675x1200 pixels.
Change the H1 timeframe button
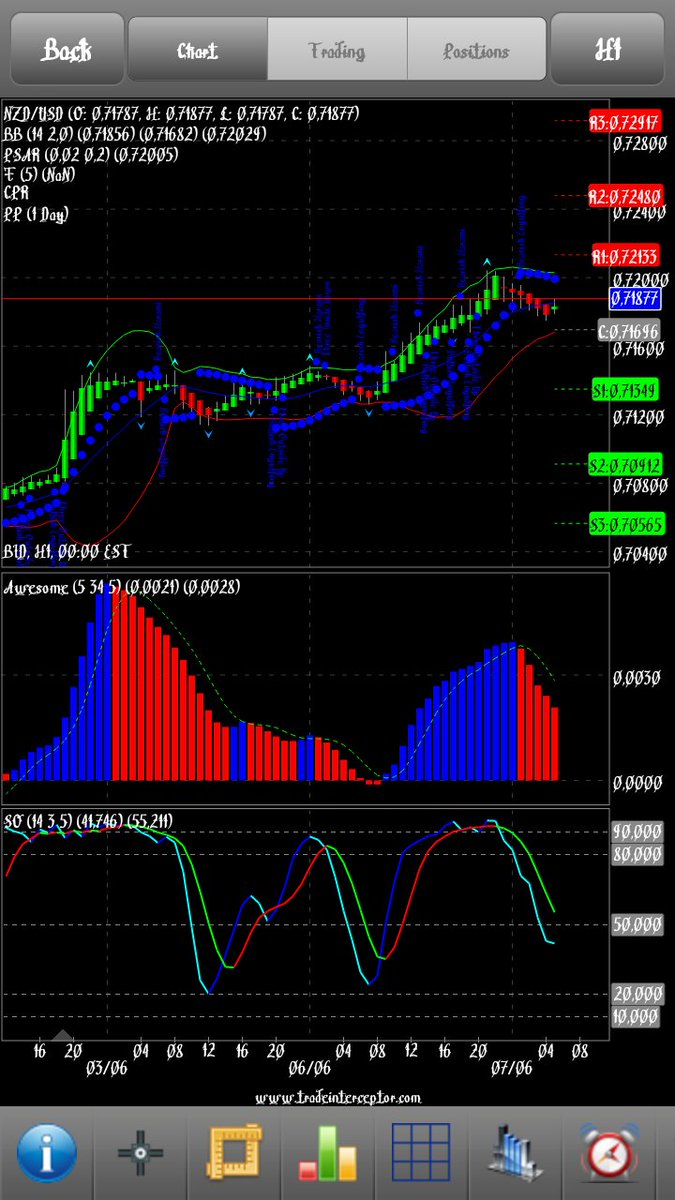click(x=608, y=49)
